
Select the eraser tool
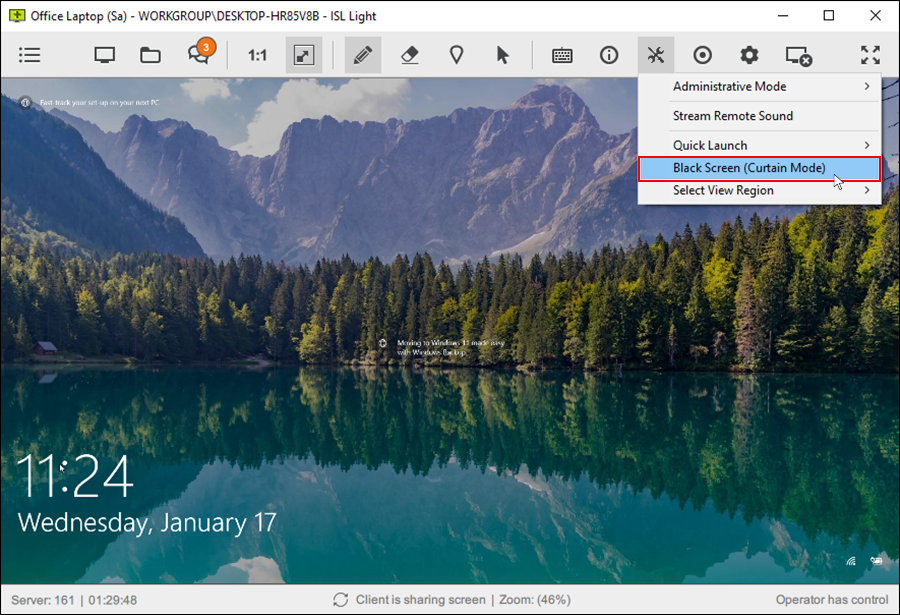click(x=409, y=55)
